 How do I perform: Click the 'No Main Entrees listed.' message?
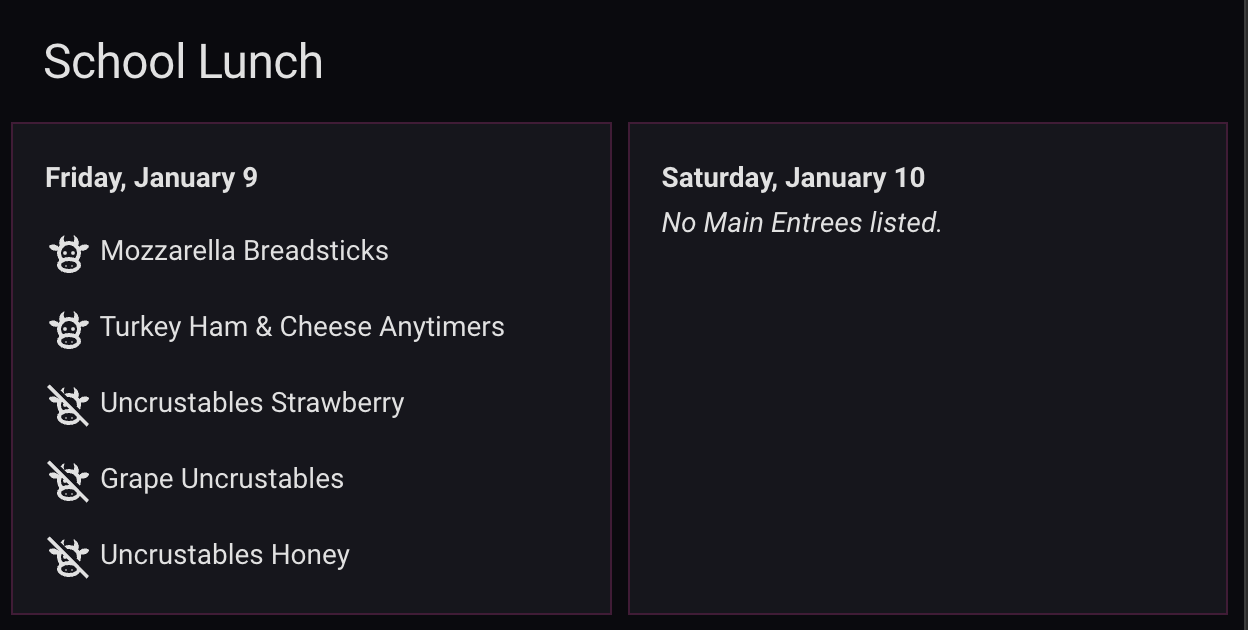point(802,222)
